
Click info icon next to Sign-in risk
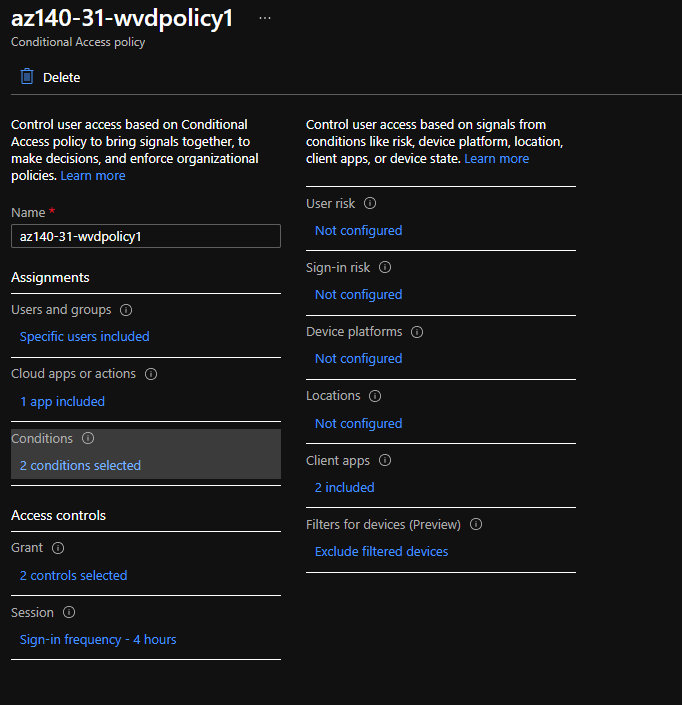385,268
